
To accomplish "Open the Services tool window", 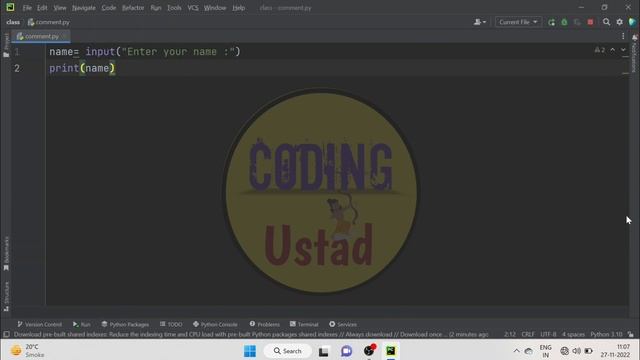I will 343,324.
